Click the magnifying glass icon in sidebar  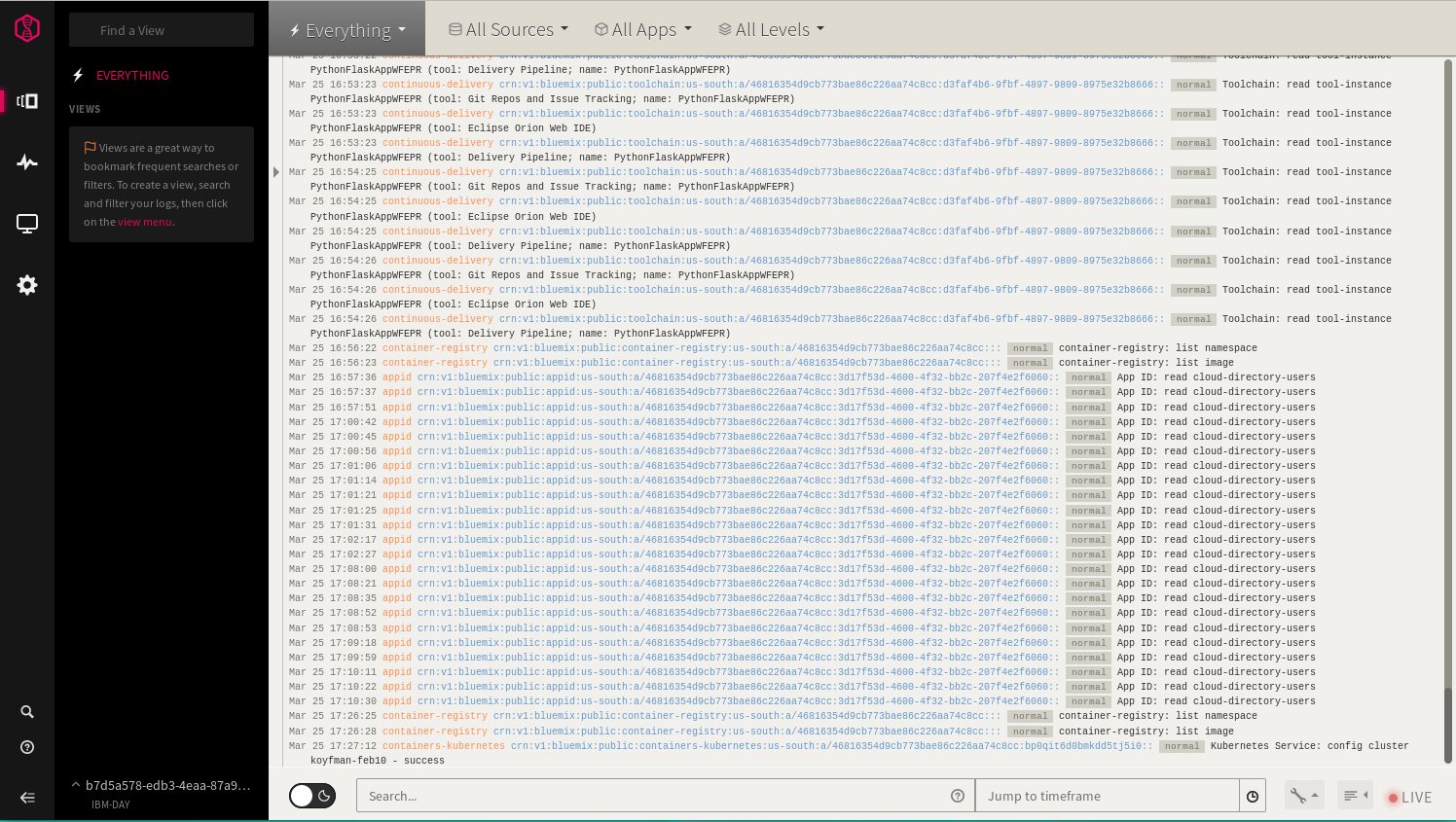(x=27, y=712)
